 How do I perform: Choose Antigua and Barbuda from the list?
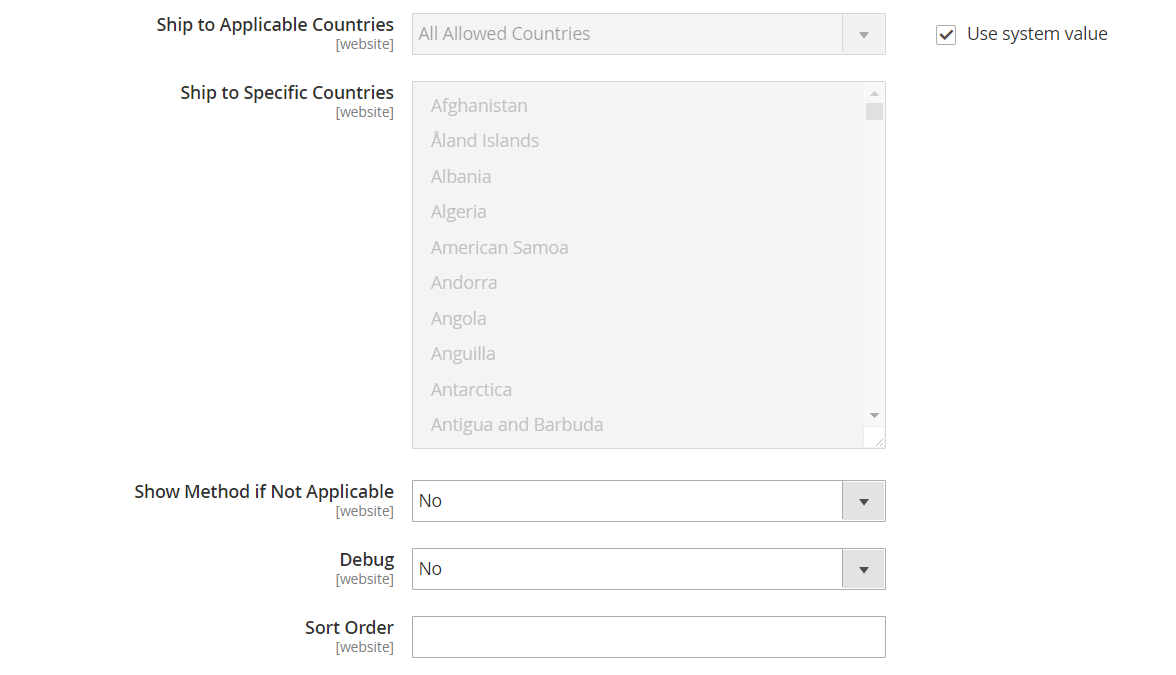coord(517,425)
